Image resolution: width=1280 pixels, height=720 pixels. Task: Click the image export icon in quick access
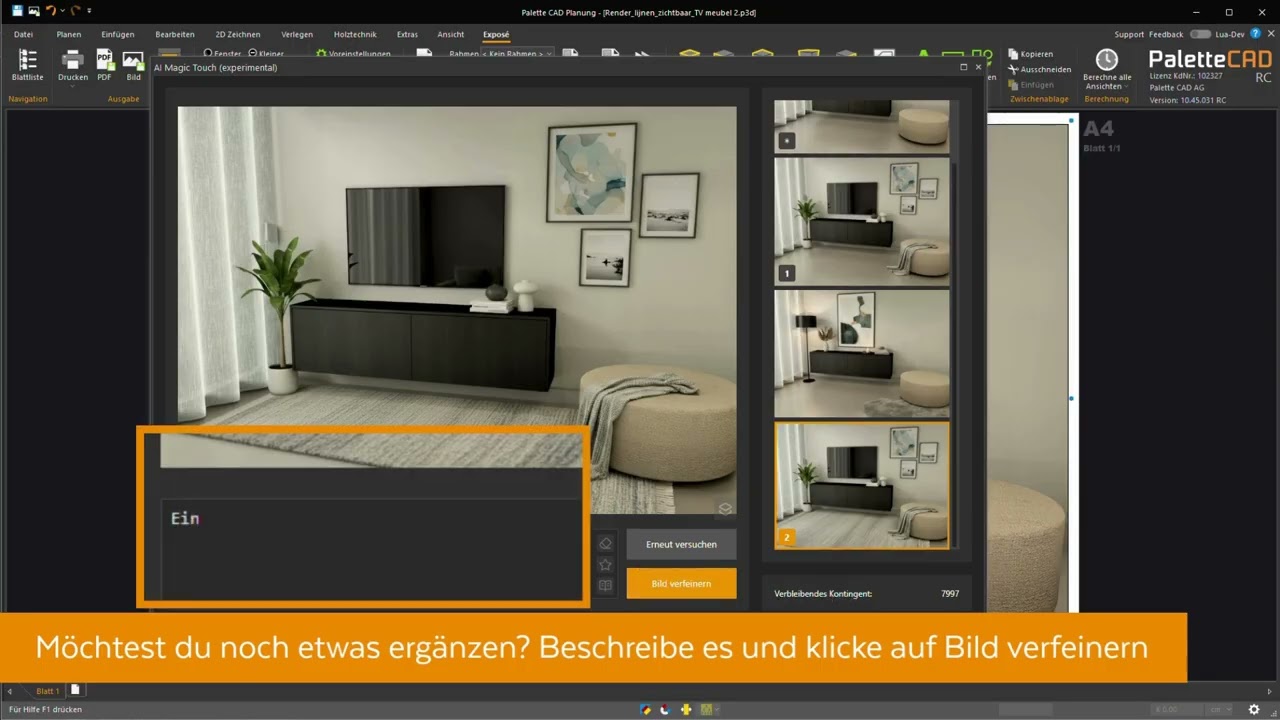[x=34, y=10]
